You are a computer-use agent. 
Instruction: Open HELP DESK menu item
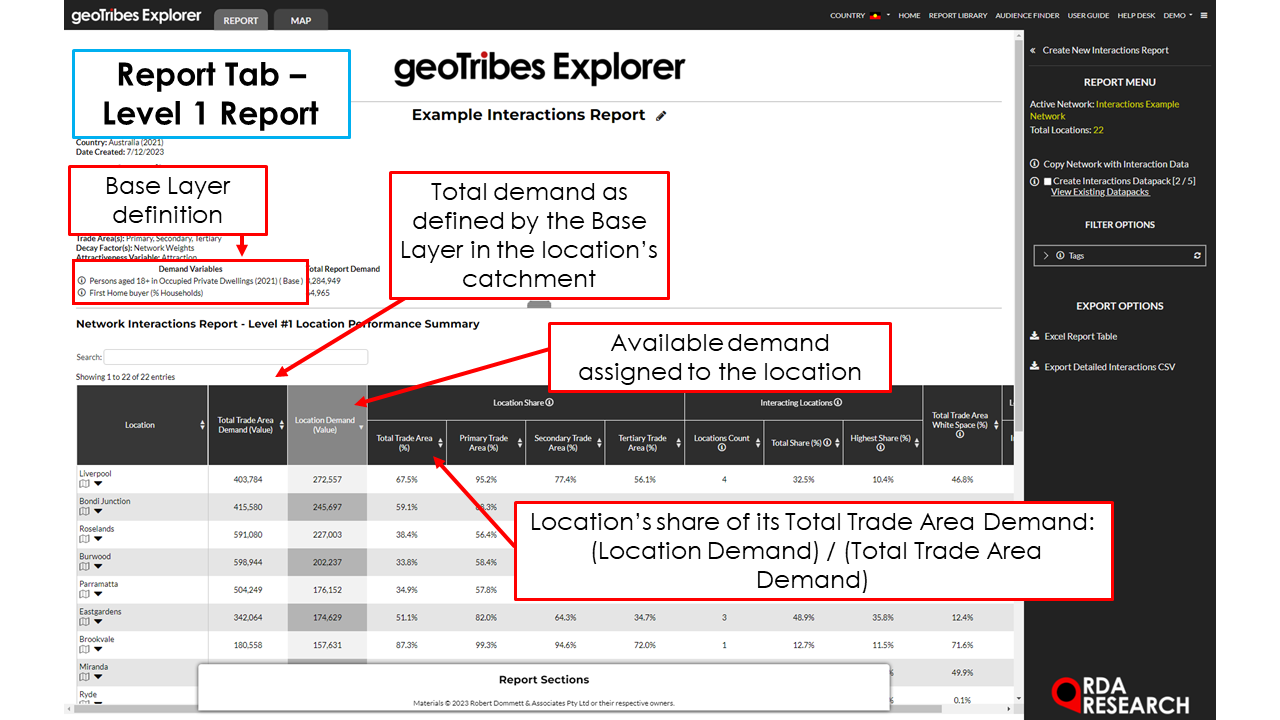[x=1136, y=16]
